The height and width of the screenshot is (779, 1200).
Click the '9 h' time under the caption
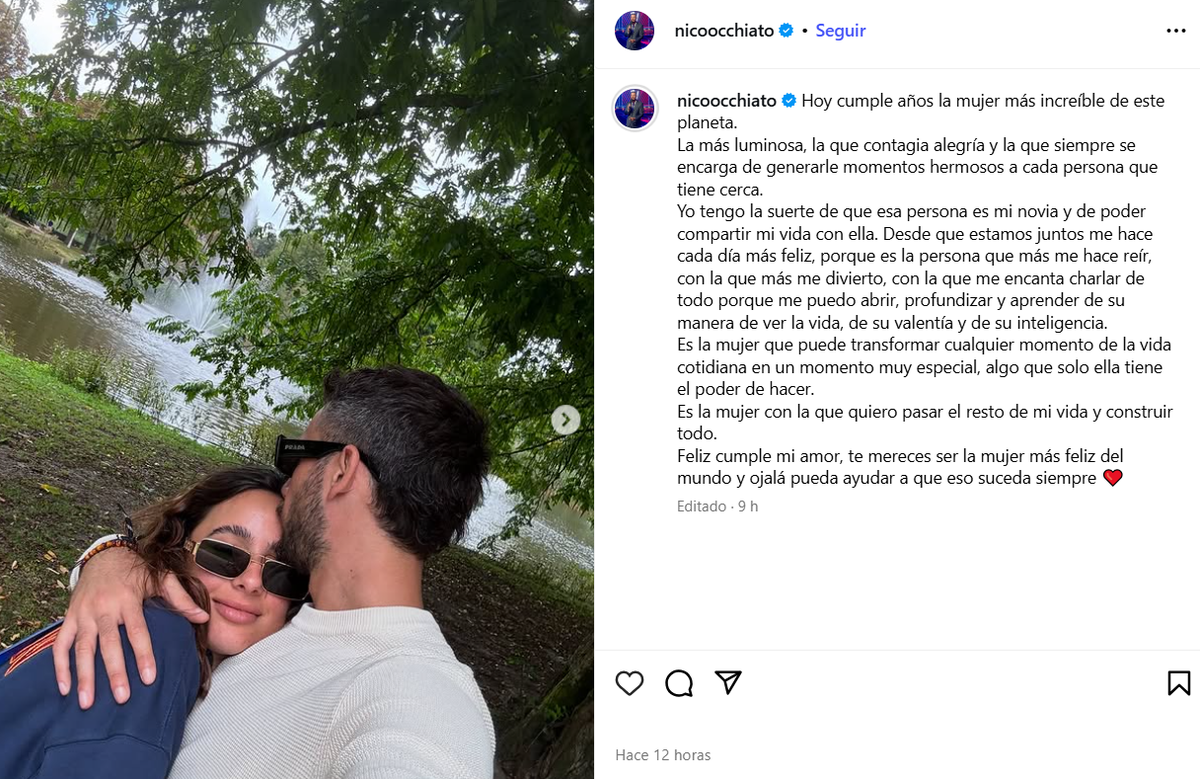(747, 506)
